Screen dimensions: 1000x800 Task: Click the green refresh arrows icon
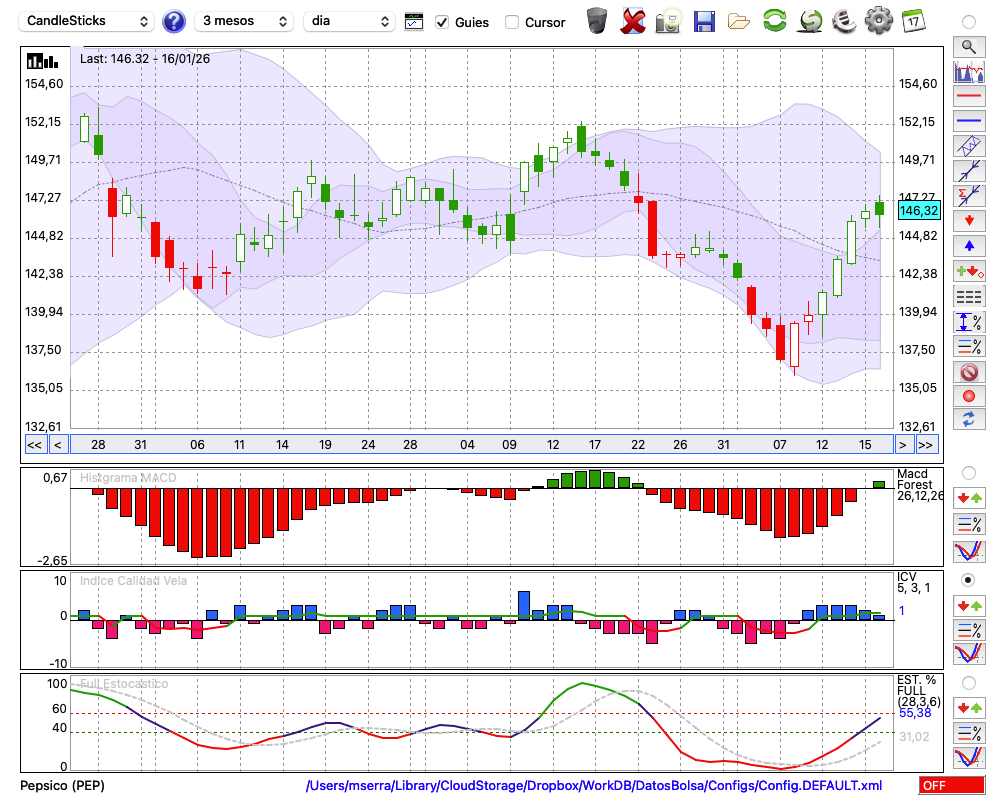click(774, 21)
